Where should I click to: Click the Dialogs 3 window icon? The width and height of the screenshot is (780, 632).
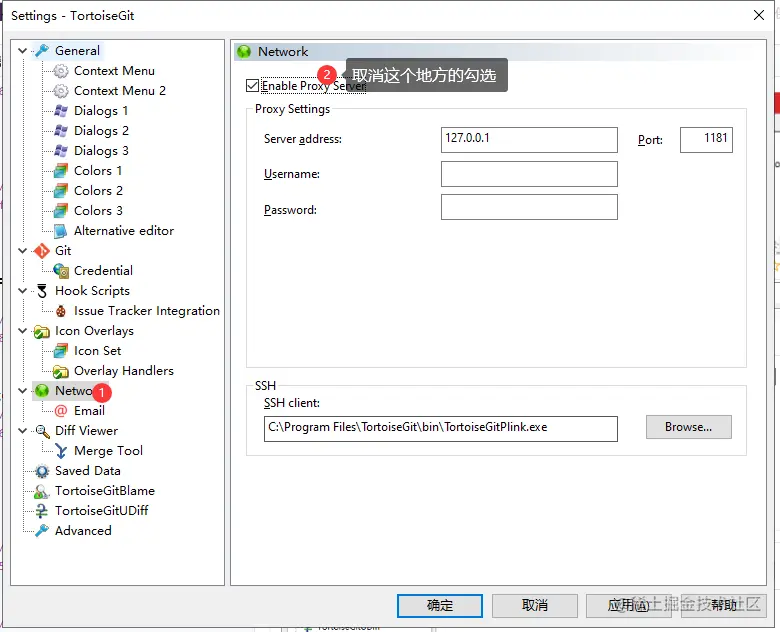61,151
